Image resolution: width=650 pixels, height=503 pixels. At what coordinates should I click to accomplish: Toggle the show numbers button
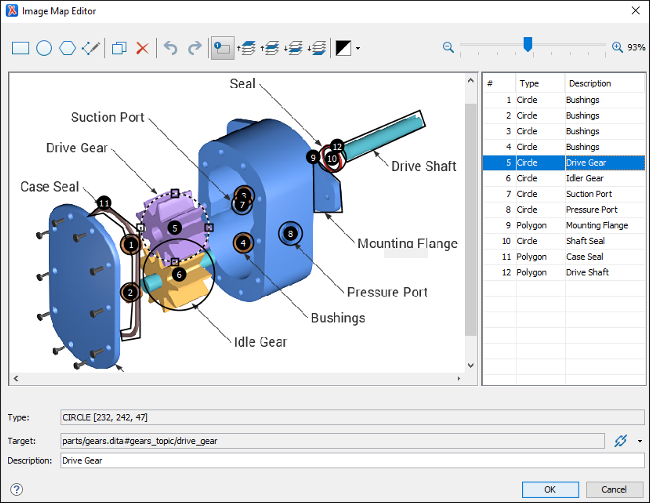click(x=222, y=48)
